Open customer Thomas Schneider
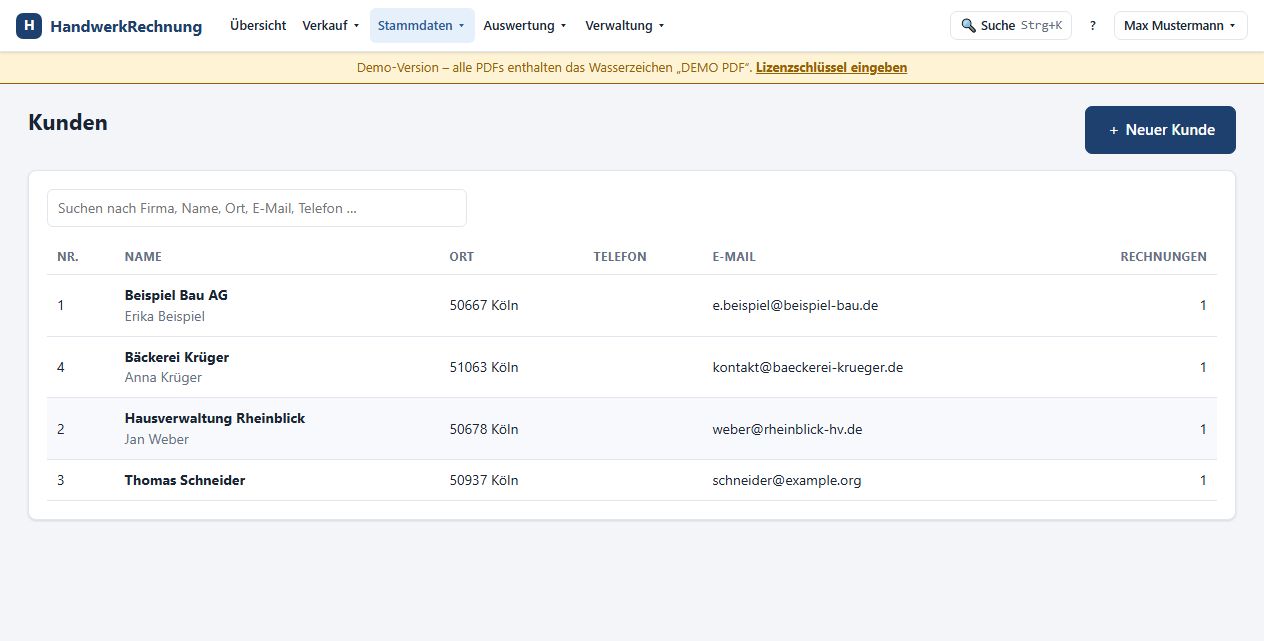This screenshot has height=641, width=1264. point(185,480)
